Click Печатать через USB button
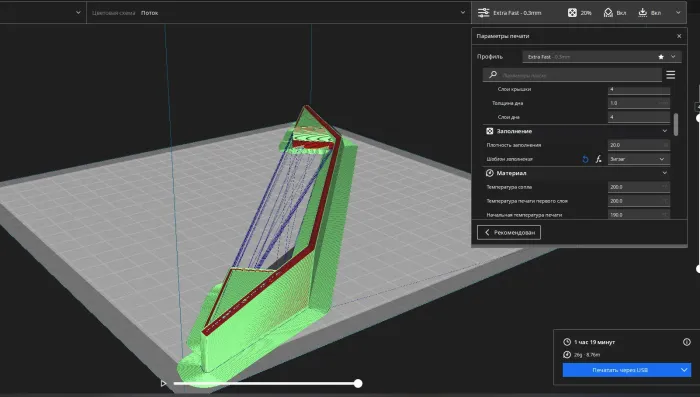This screenshot has height=397, width=700. [620, 370]
